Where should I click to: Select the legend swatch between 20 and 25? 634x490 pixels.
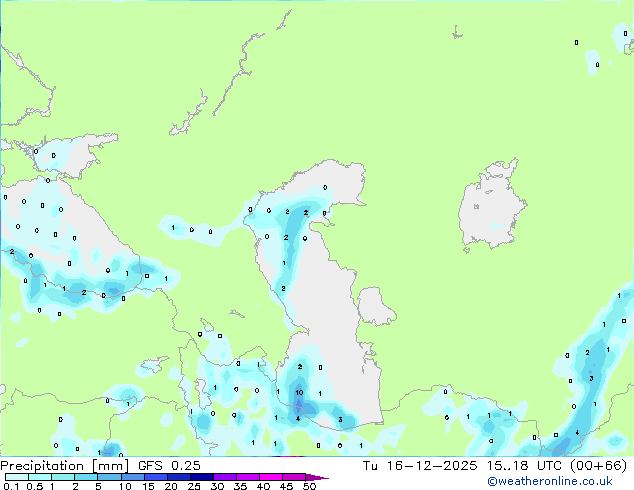[x=179, y=477]
